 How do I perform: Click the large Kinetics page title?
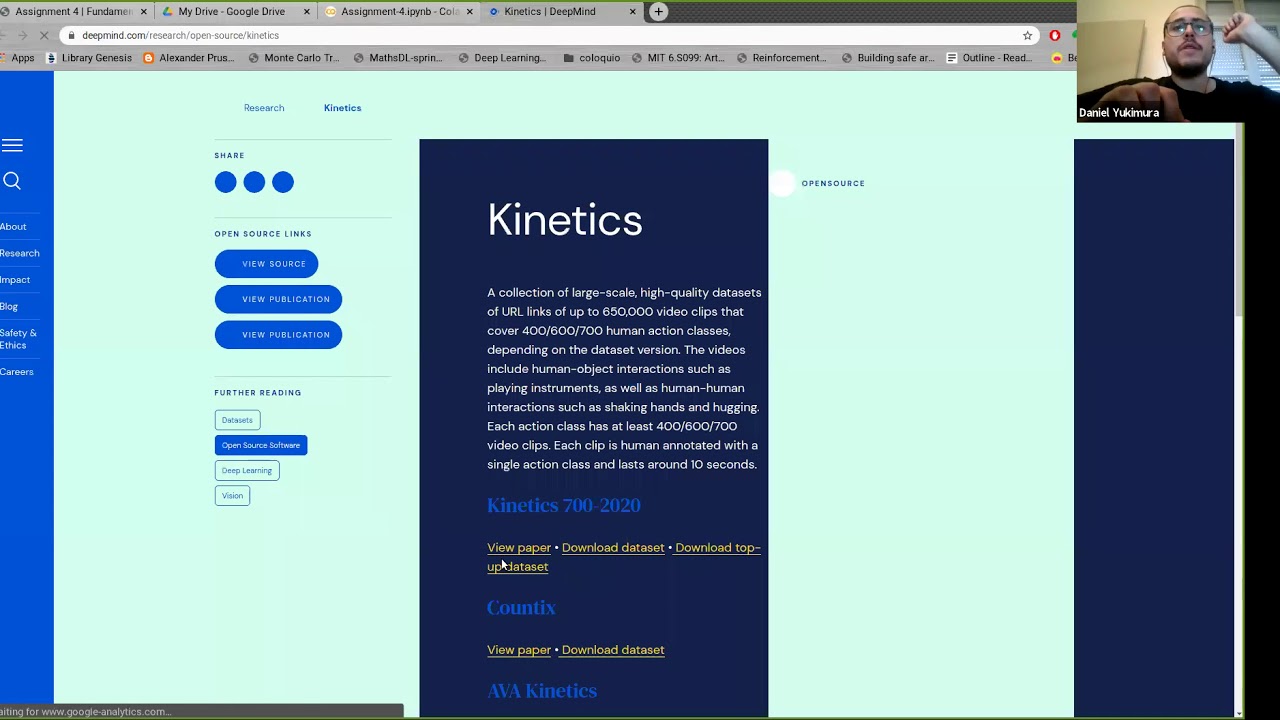564,220
